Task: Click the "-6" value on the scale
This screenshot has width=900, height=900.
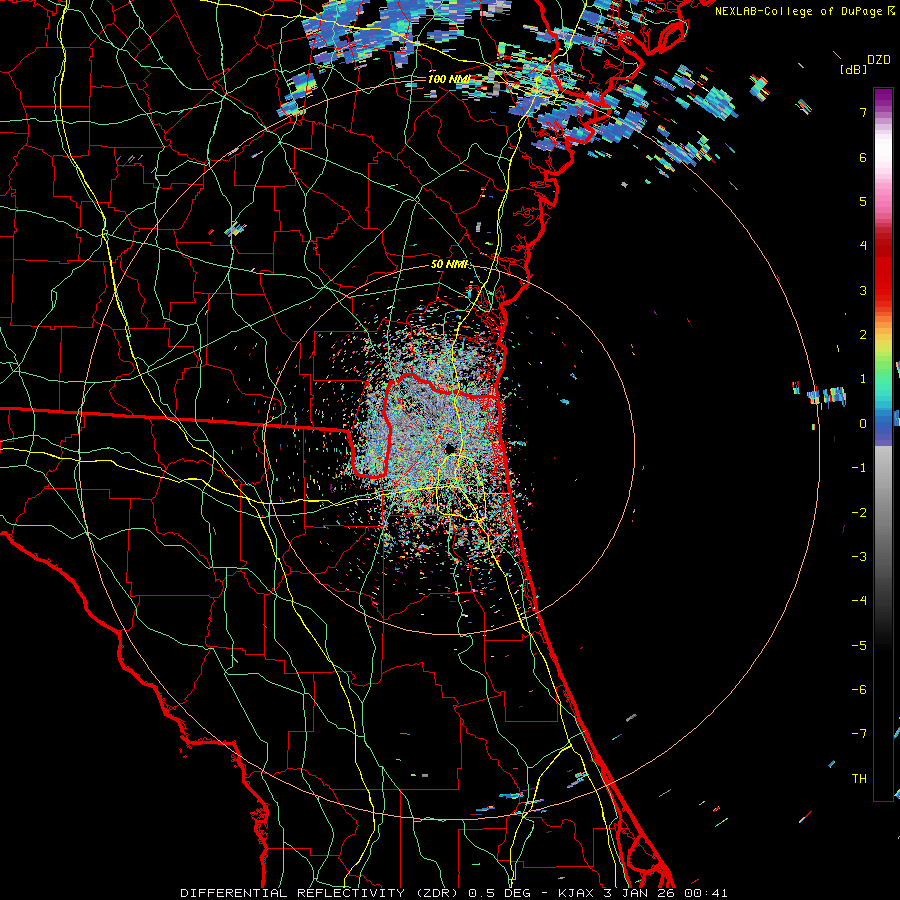Action: tap(859, 690)
